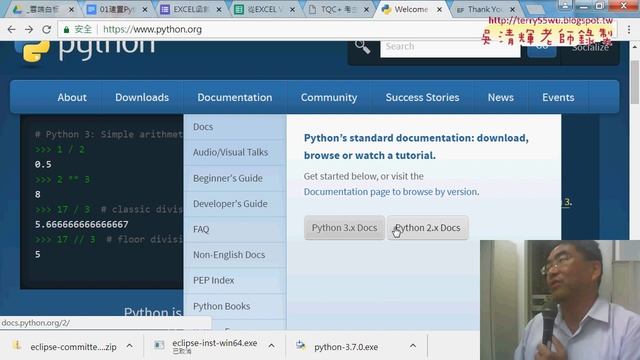Switch to the green-sheet EXCEL tab

coord(263,9)
